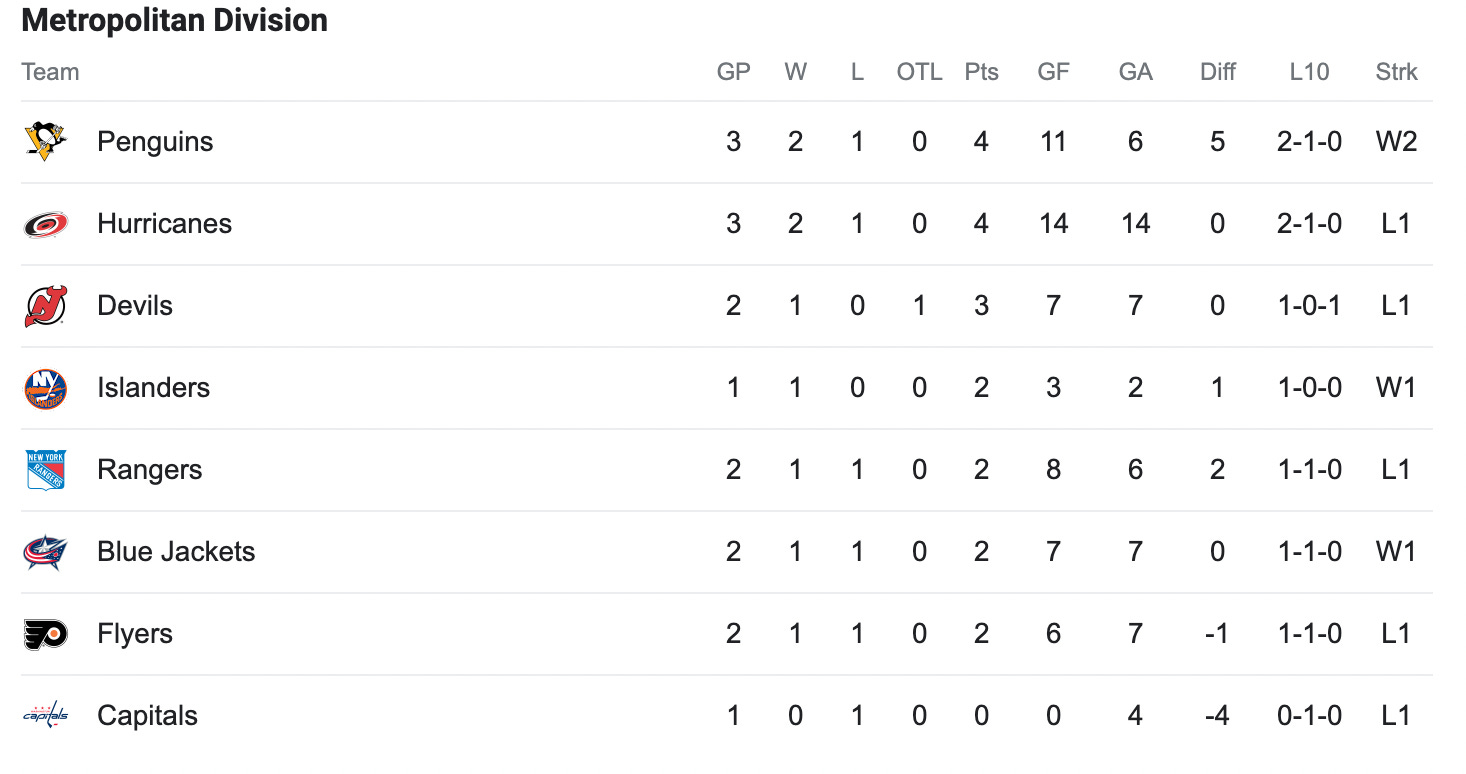Open the Capitals team name link
1466x774 pixels.
[147, 716]
